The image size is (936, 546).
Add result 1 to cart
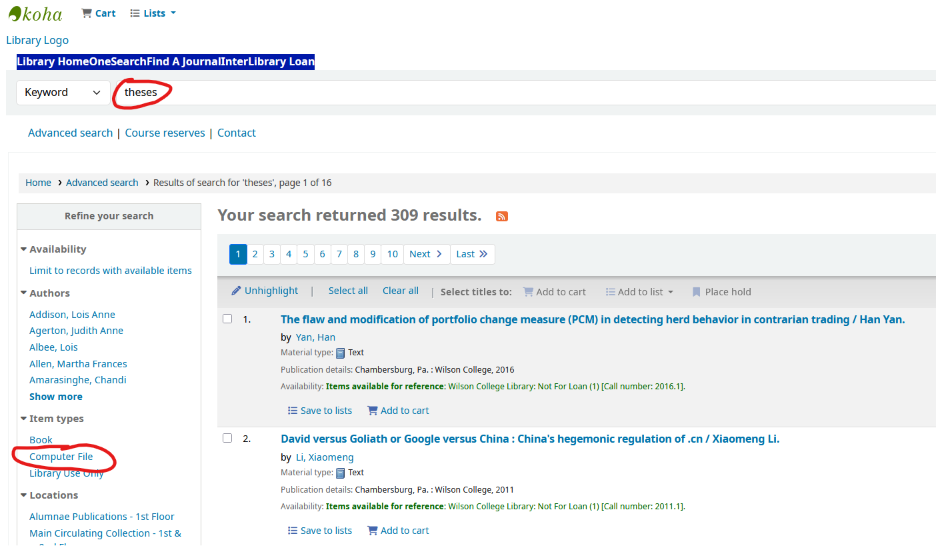pos(398,411)
